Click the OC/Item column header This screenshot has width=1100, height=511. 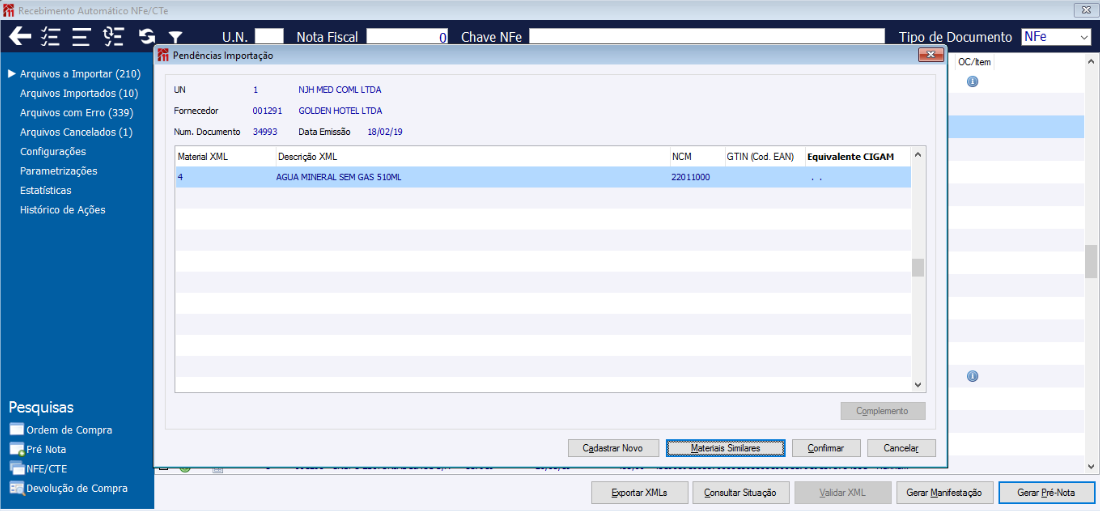(x=974, y=62)
